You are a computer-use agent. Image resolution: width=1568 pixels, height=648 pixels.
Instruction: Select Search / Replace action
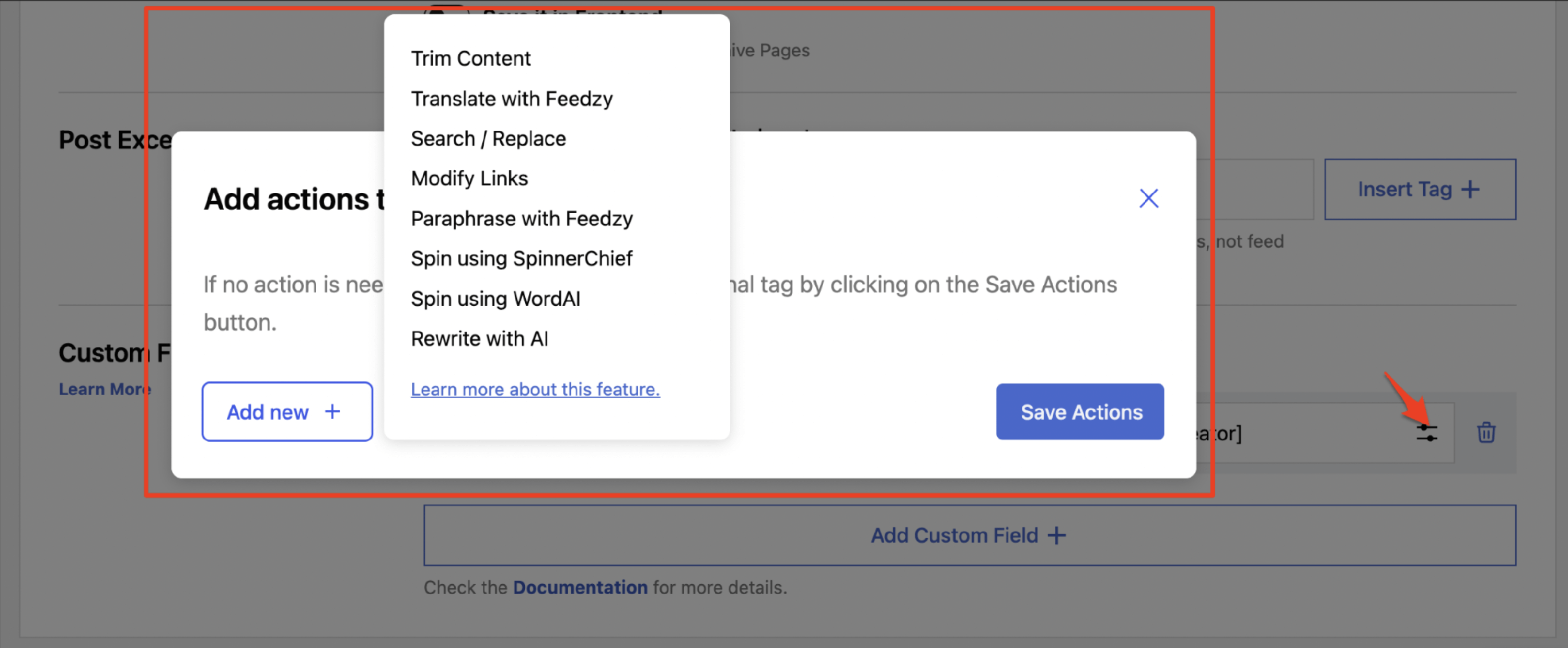(488, 138)
